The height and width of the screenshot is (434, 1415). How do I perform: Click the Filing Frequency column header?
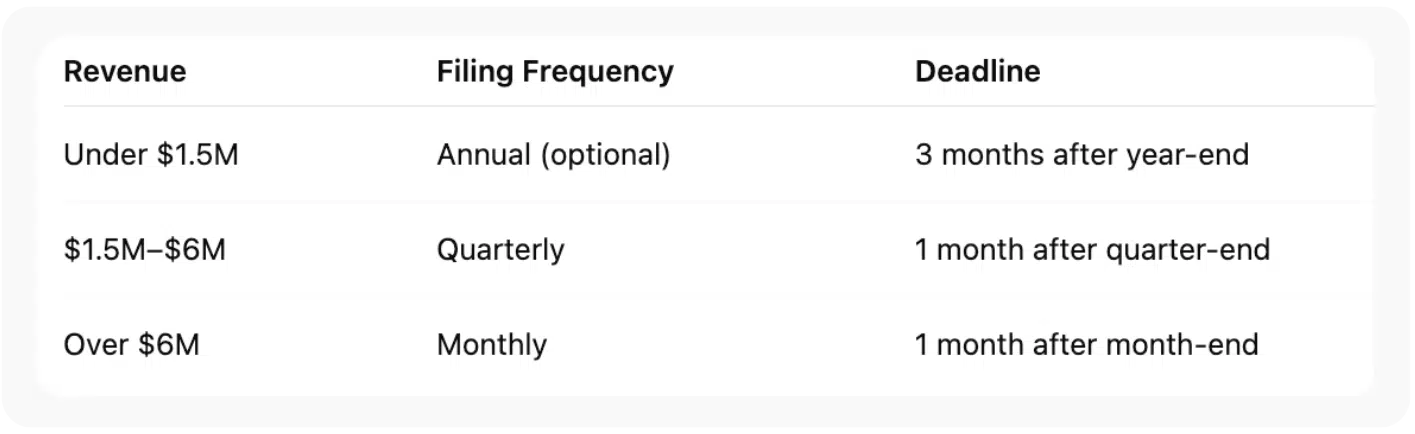pyautogui.click(x=555, y=72)
